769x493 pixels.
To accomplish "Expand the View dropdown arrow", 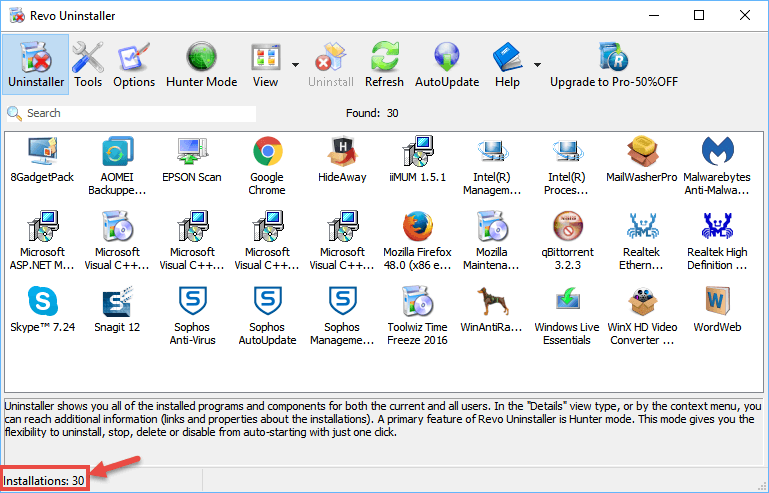I will [295, 65].
